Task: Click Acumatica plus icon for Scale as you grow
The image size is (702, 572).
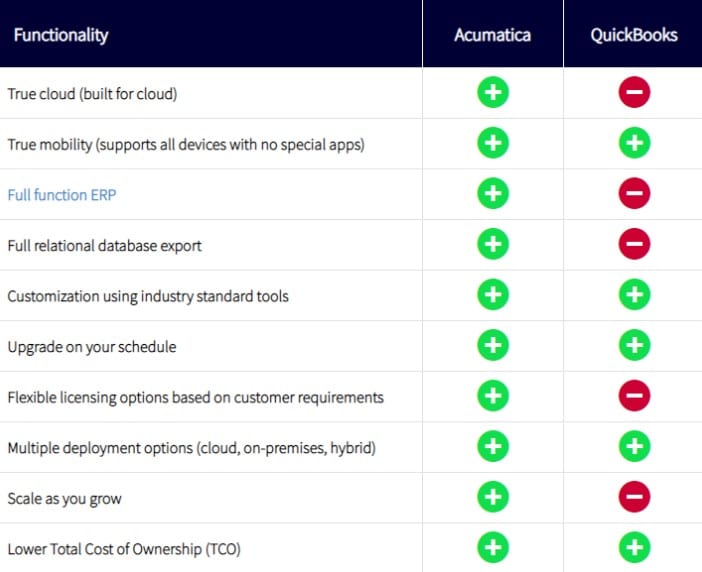Action: [493, 497]
